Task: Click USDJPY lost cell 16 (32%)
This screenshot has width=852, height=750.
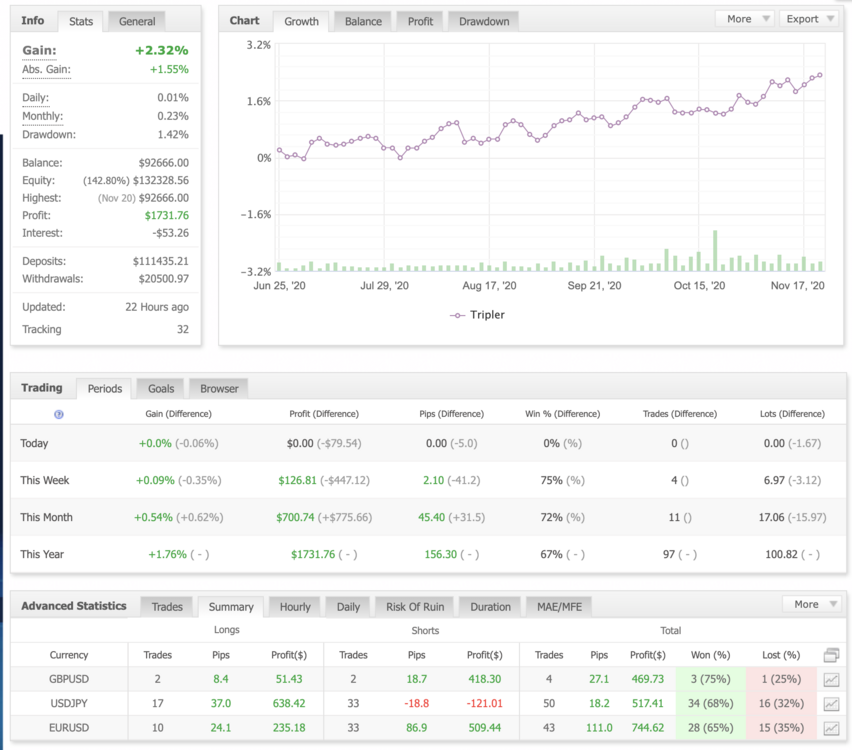Action: (x=781, y=704)
